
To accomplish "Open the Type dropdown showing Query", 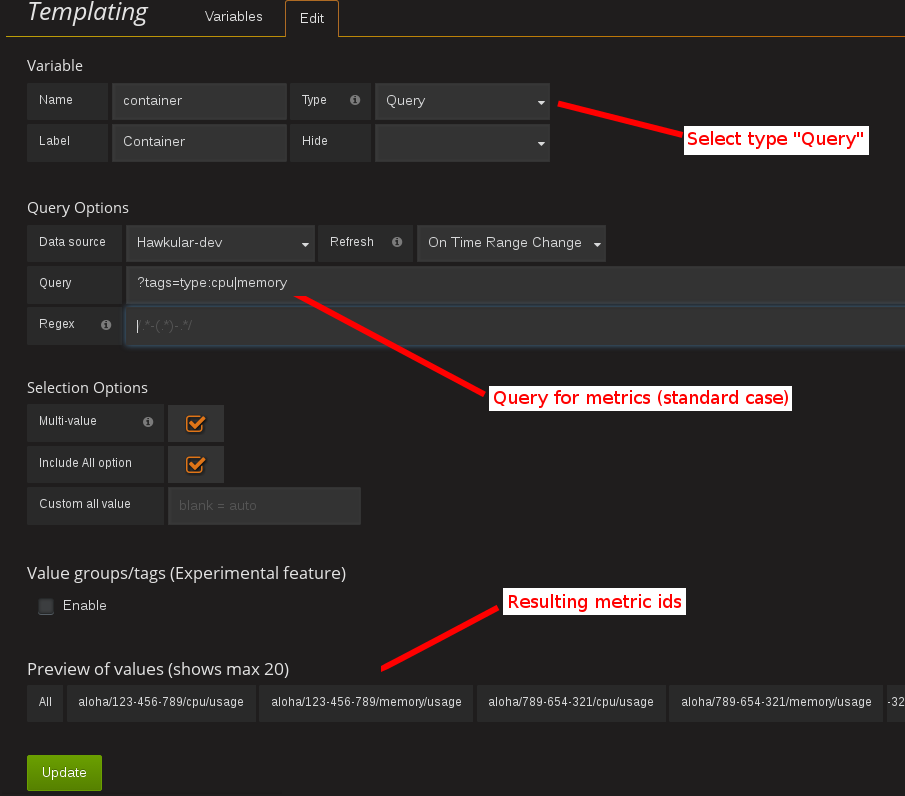I will 462,101.
